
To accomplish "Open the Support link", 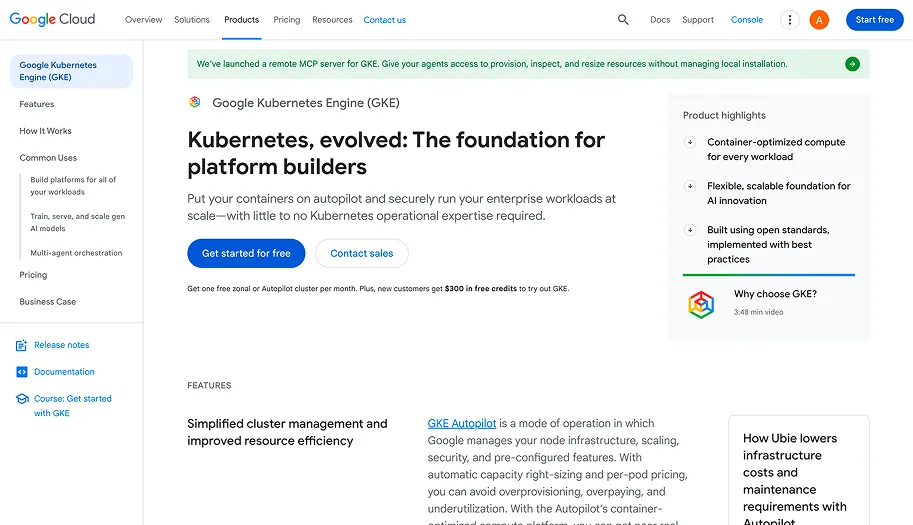I will click(698, 20).
